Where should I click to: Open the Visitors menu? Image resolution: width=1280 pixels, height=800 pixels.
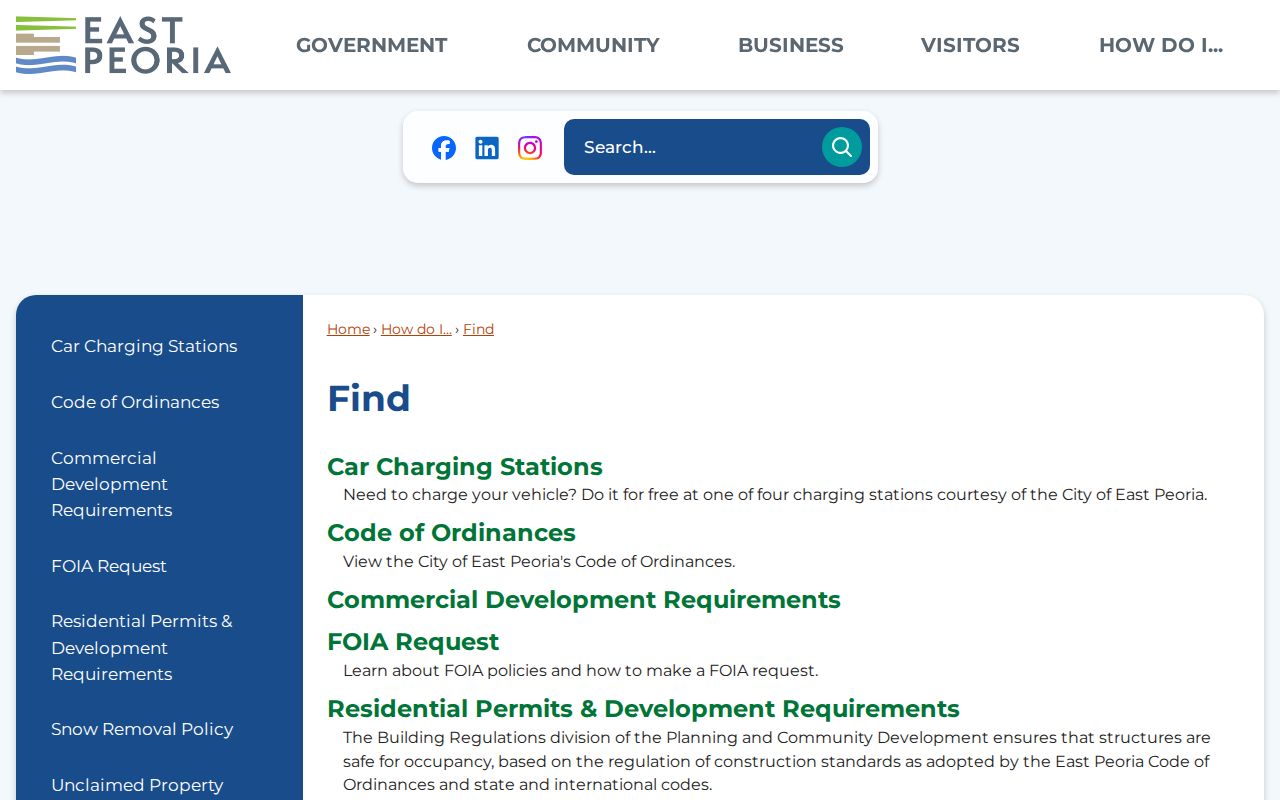pyautogui.click(x=970, y=45)
